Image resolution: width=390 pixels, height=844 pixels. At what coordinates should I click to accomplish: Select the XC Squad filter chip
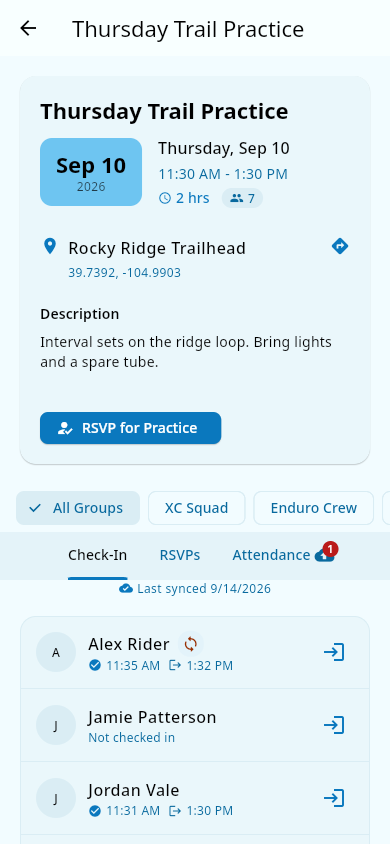[196, 508]
